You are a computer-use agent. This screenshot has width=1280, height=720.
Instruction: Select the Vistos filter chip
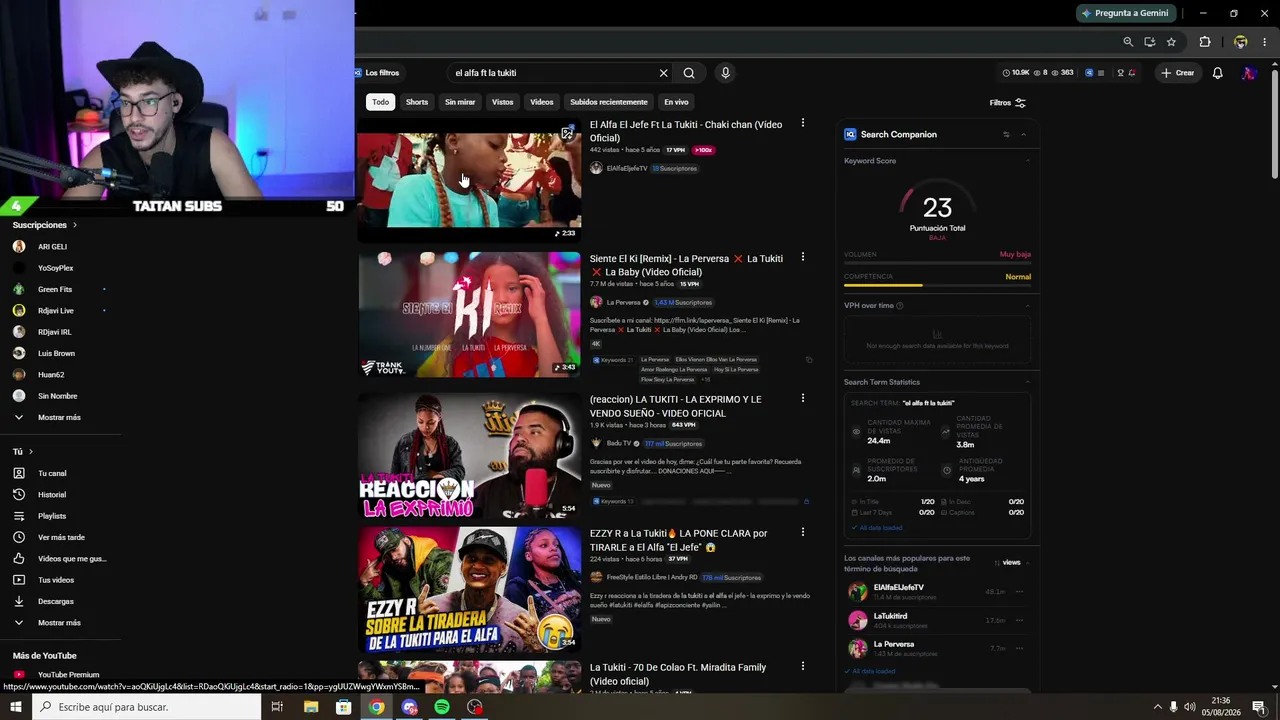(502, 102)
